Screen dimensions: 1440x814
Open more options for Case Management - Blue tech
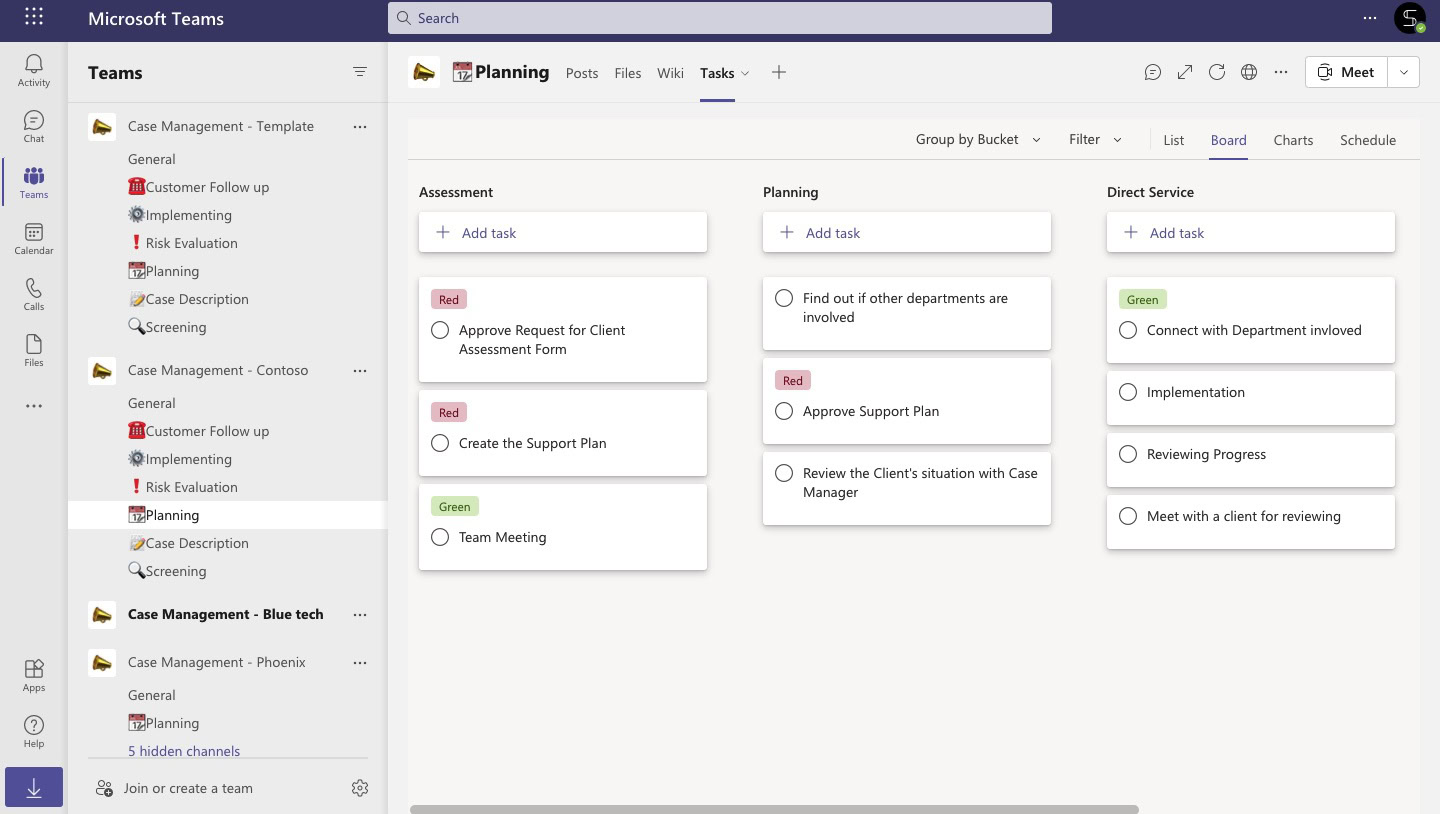click(x=360, y=614)
